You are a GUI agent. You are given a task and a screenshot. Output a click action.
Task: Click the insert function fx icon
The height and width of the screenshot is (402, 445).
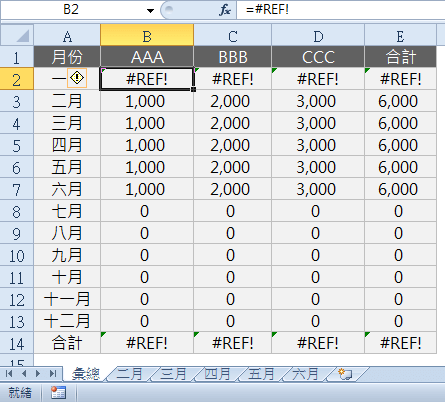click(x=225, y=10)
